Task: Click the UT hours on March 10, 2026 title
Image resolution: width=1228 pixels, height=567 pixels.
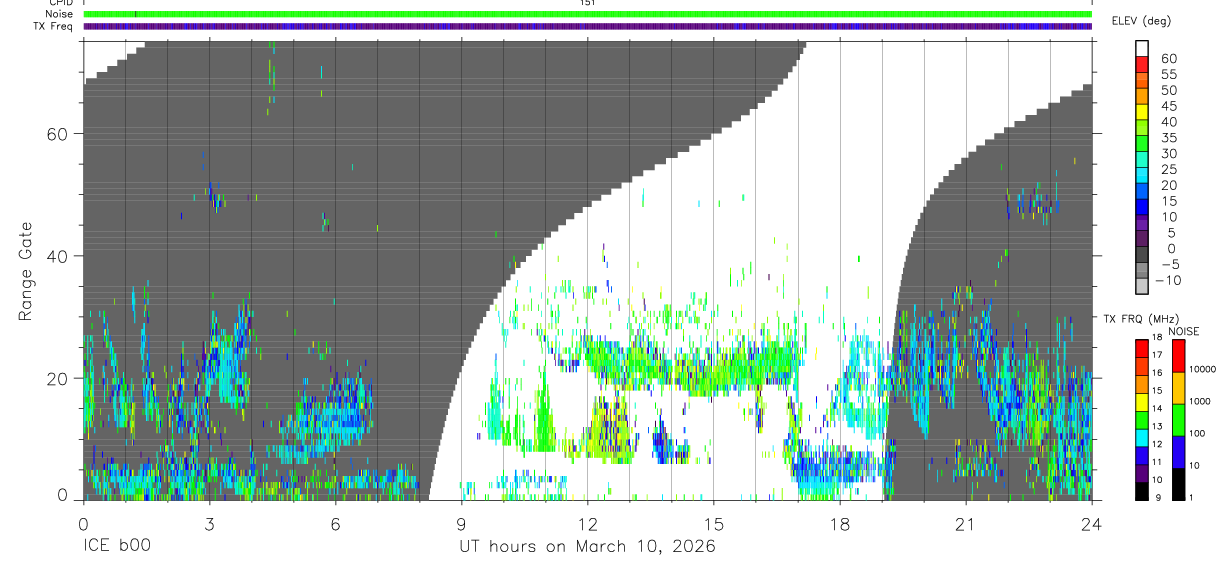Action: pos(587,548)
